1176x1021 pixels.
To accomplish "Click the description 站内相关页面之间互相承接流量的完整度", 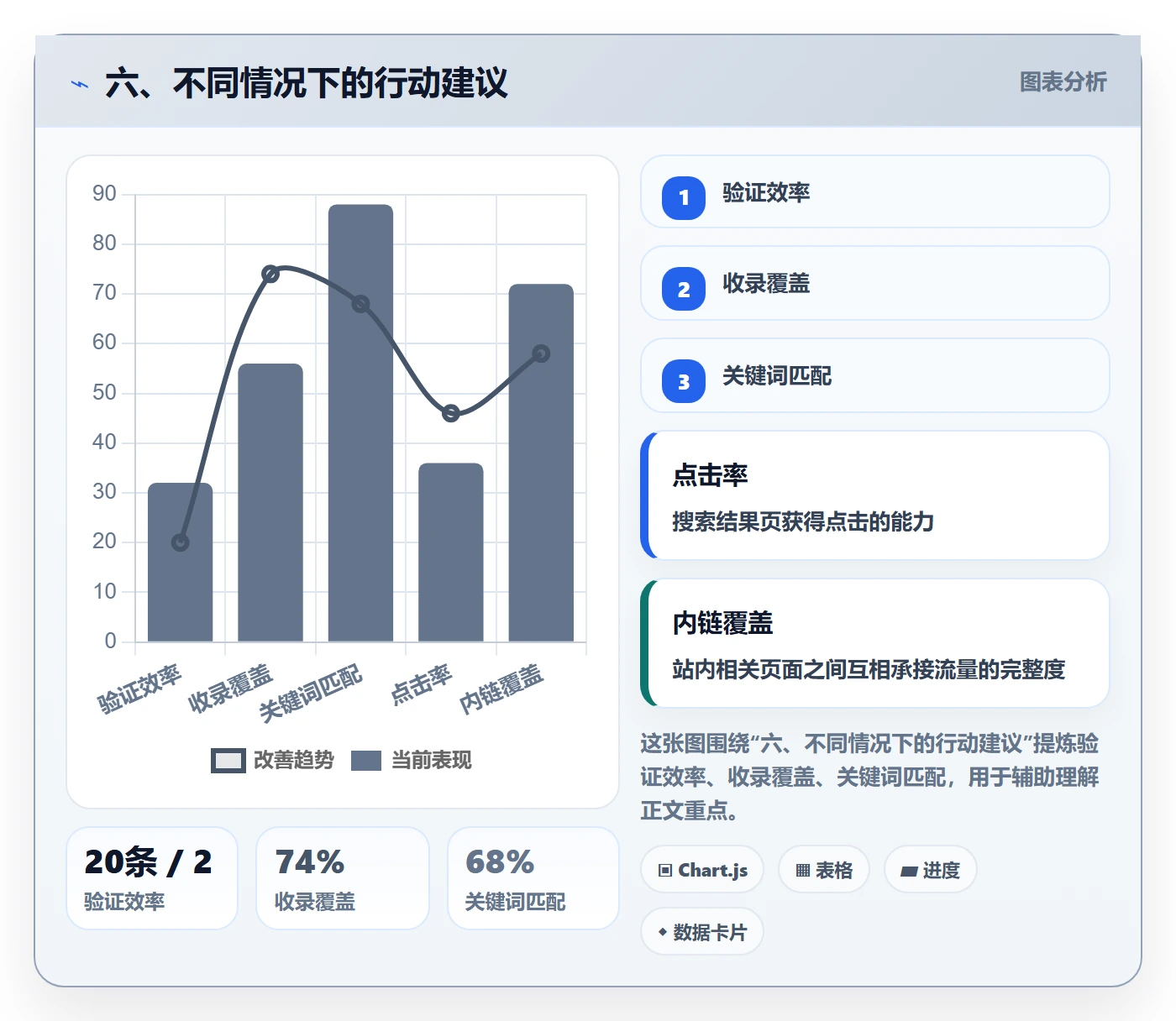I will coord(869,670).
